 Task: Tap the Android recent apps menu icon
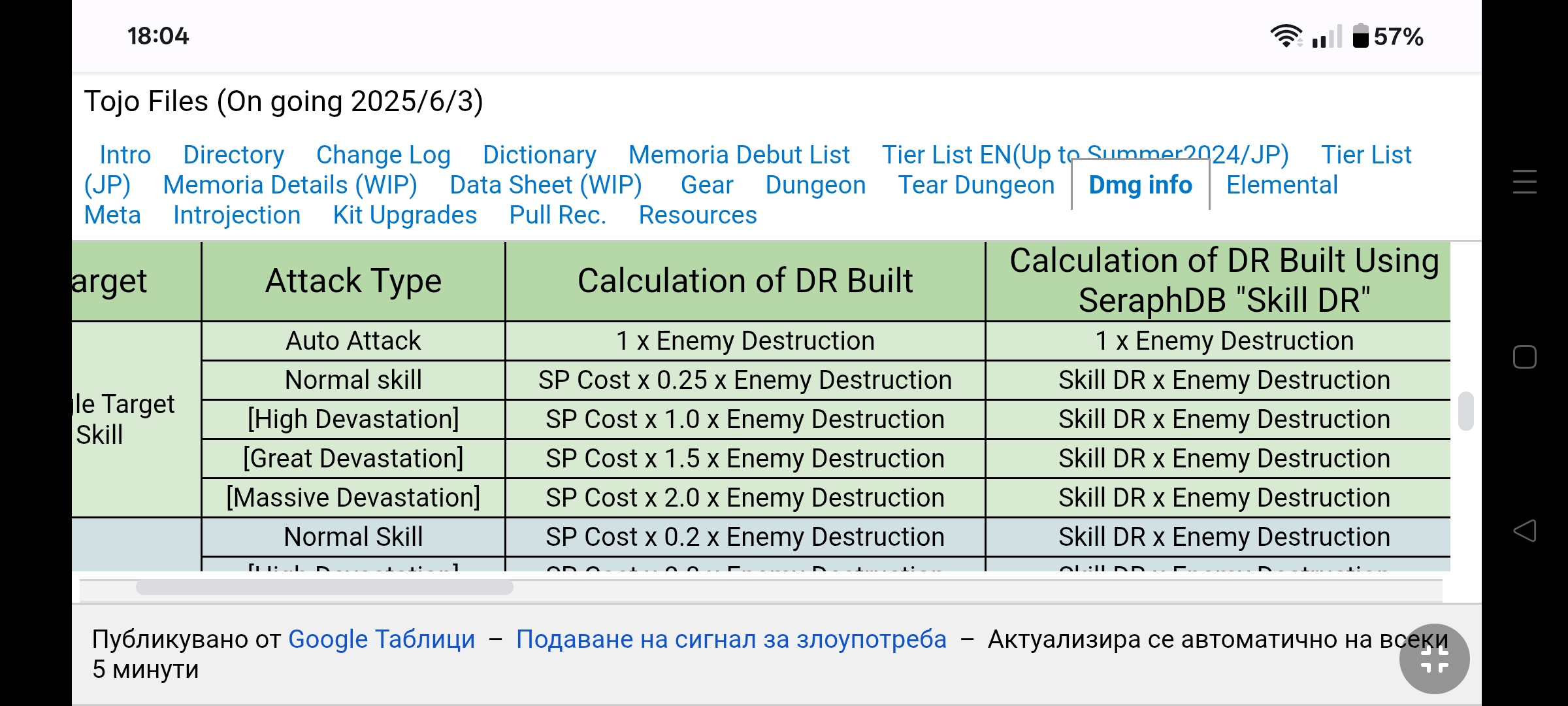coord(1524,182)
